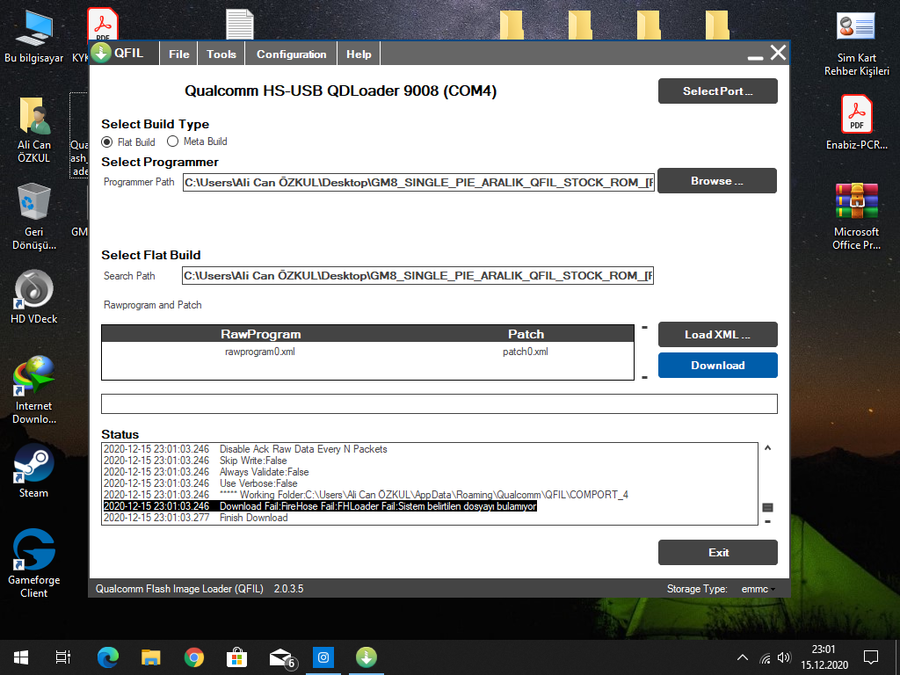This screenshot has height=675, width=900.
Task: Click the blue Download button
Action: pos(717,366)
